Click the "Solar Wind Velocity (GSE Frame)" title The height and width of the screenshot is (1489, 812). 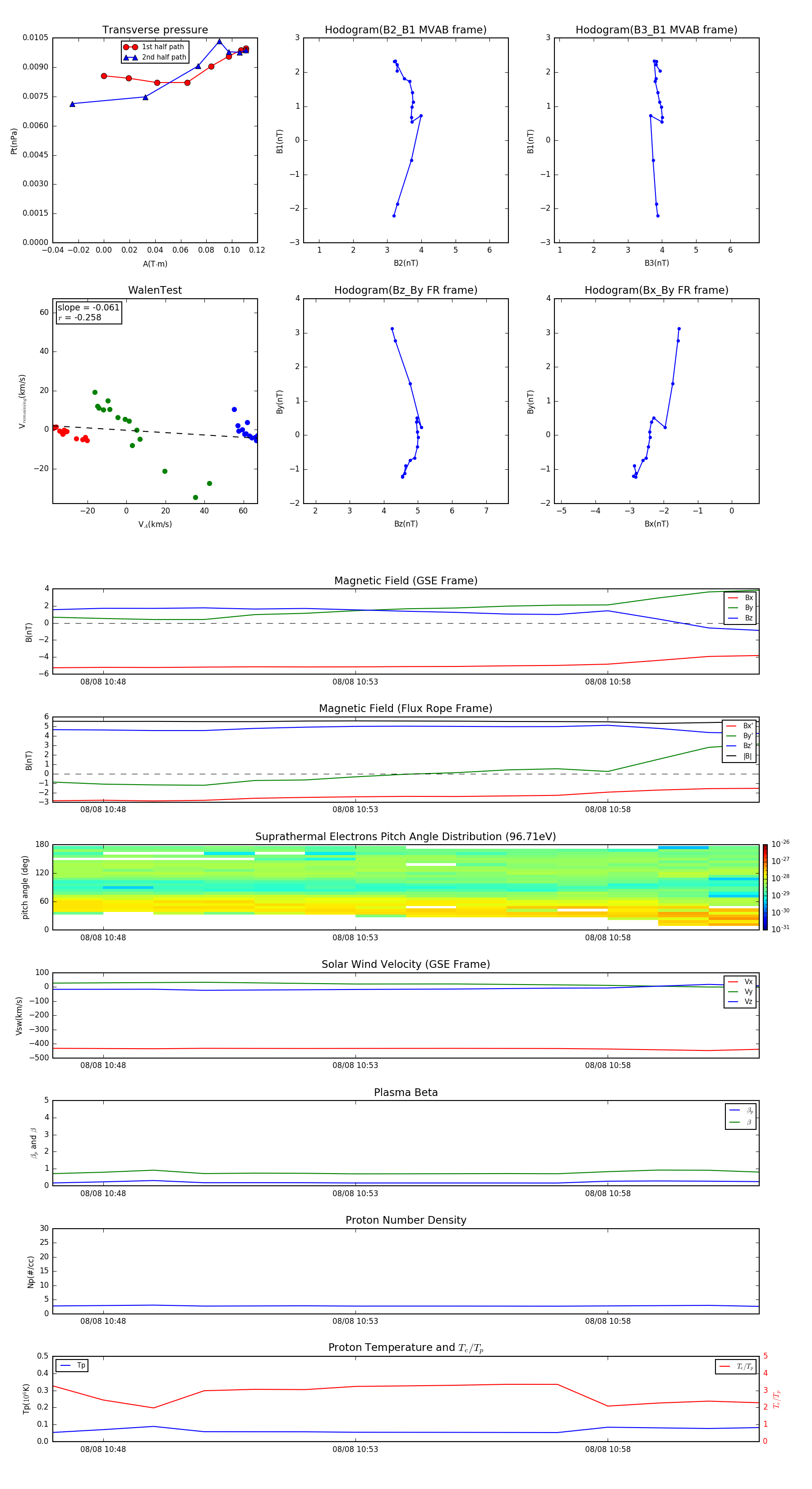click(406, 965)
